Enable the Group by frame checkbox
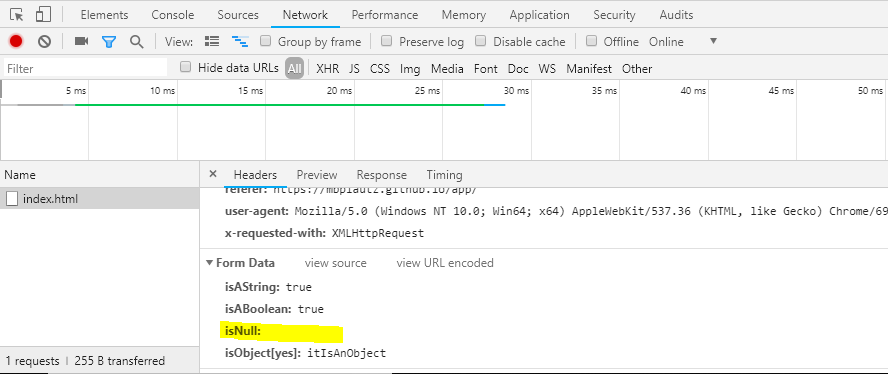The width and height of the screenshot is (888, 374). [265, 41]
